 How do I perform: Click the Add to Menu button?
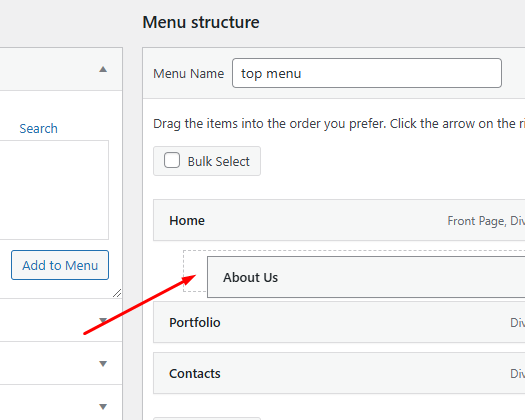point(60,265)
